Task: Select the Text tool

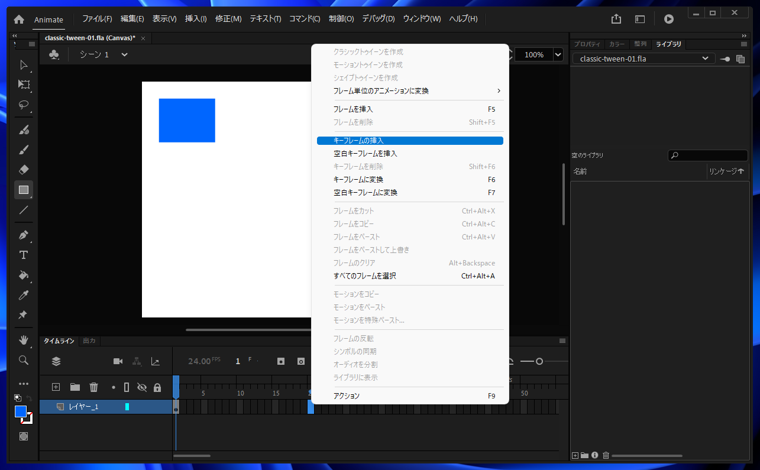Action: tap(24, 255)
